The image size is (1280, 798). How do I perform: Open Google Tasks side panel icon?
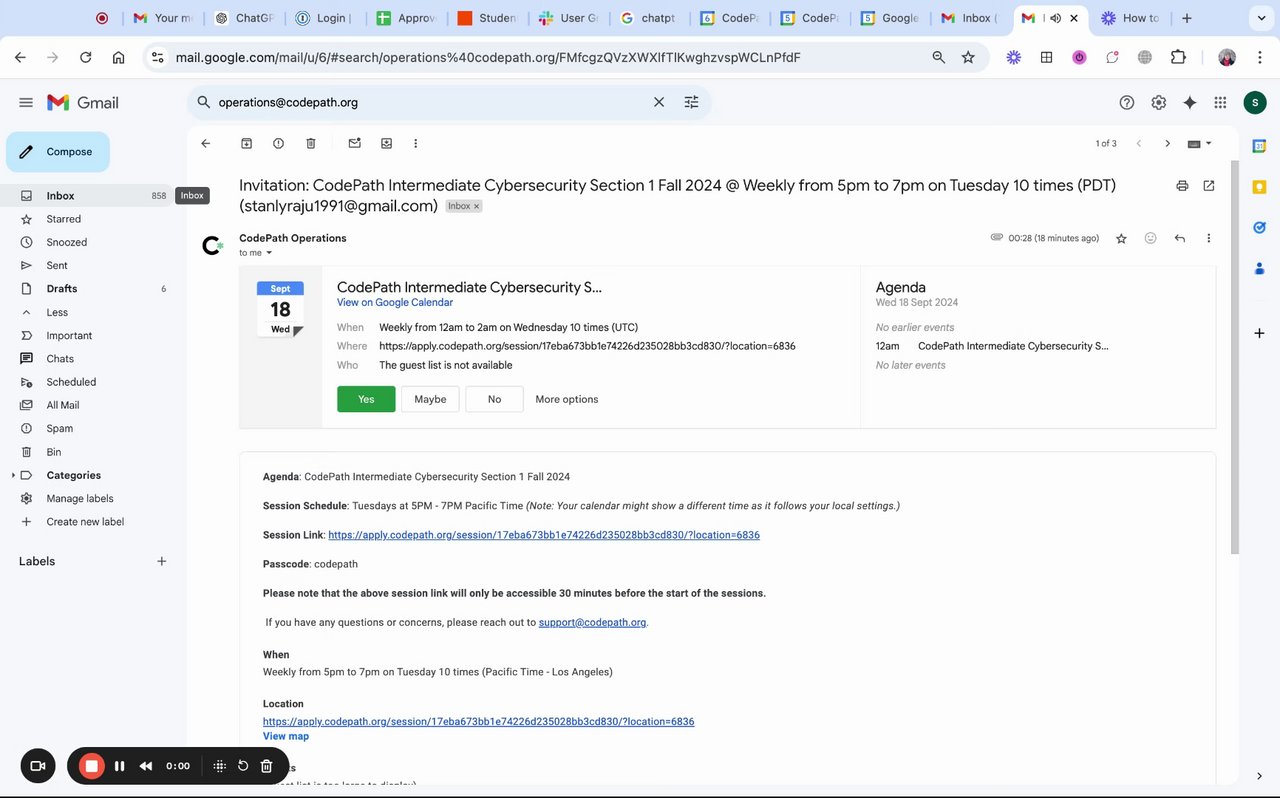coord(1259,227)
